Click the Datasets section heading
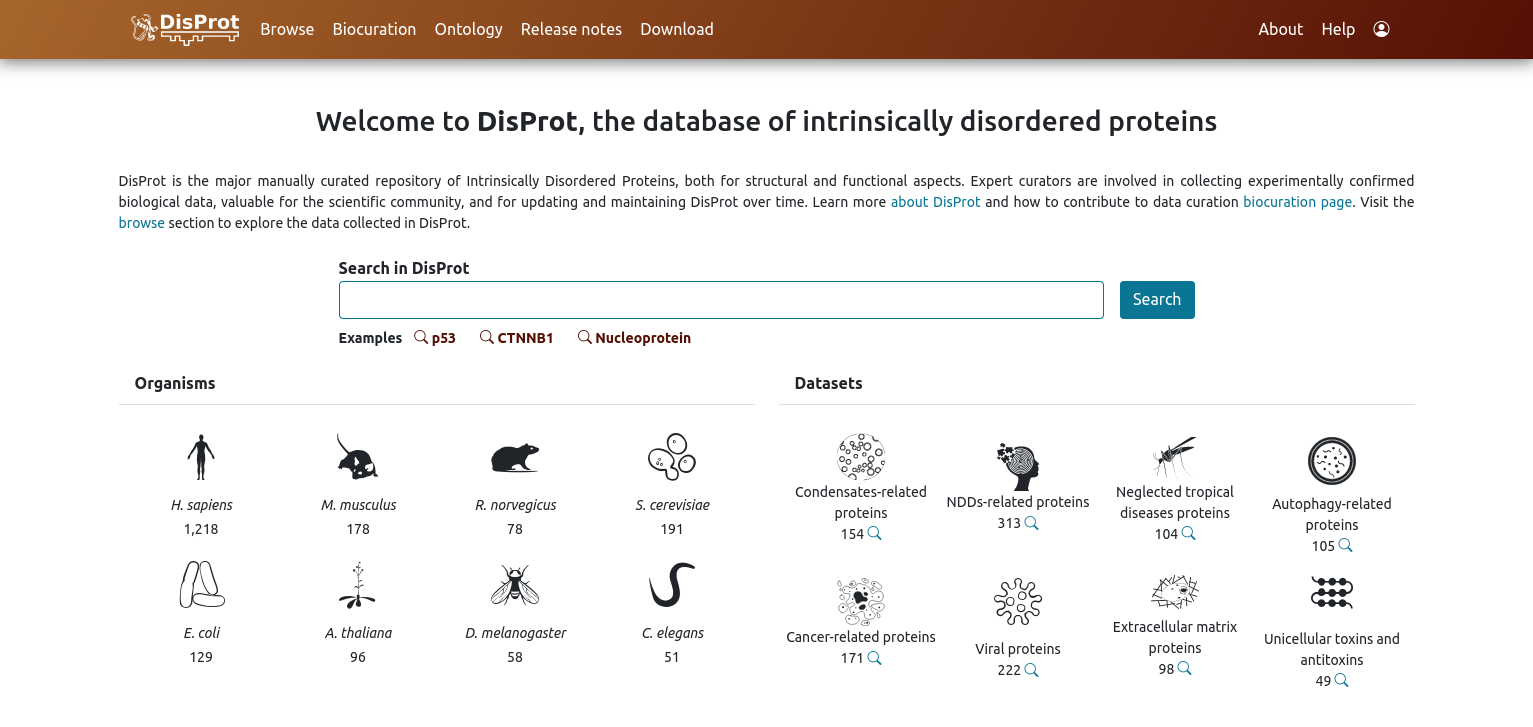Viewport: 1533px width, 727px height. click(x=828, y=383)
